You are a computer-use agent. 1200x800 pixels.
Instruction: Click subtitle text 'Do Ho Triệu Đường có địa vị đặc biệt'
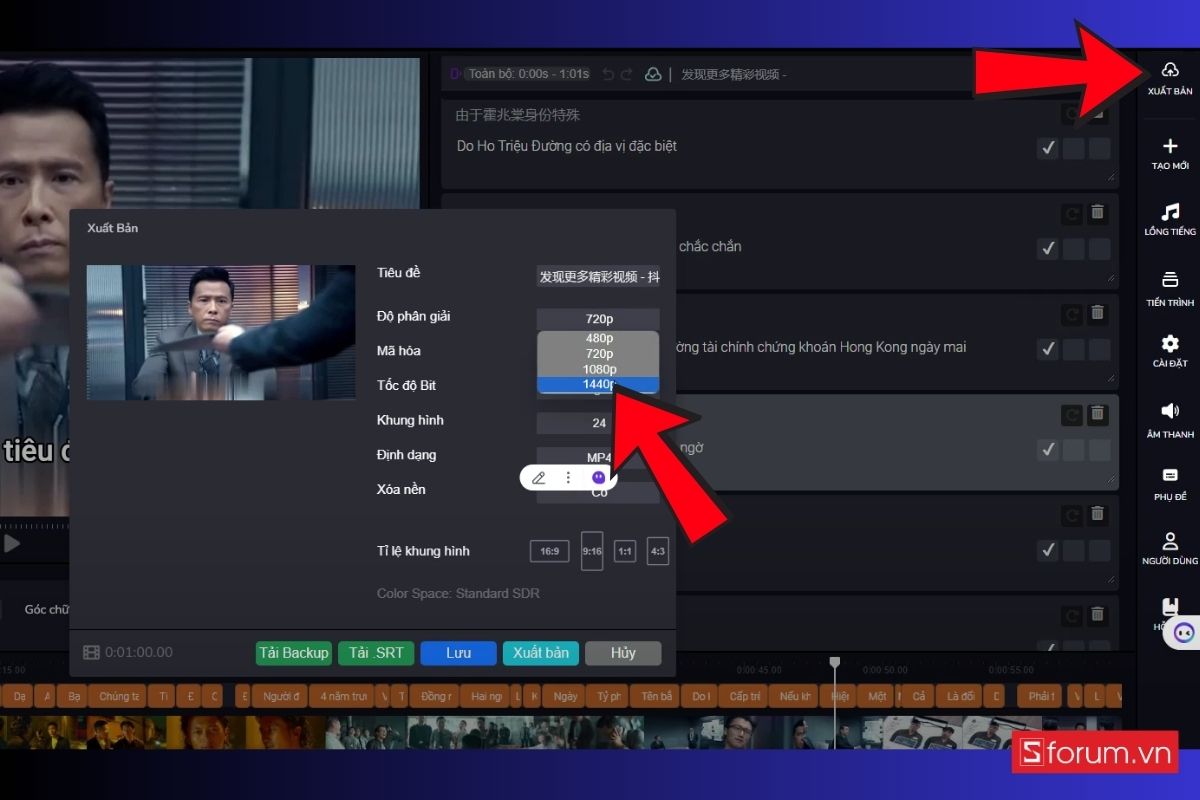[567, 146]
